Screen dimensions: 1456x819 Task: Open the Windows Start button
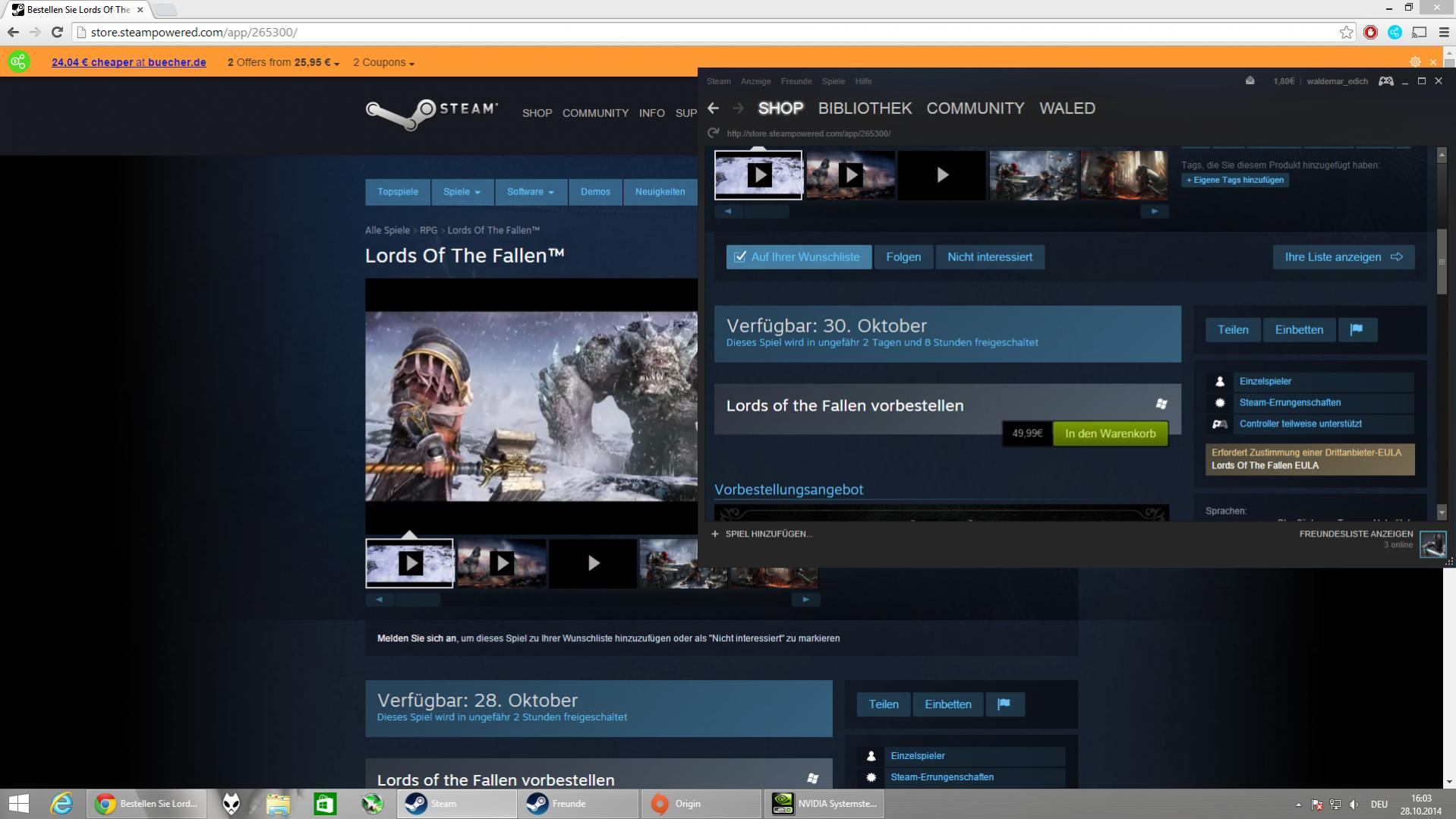[18, 804]
